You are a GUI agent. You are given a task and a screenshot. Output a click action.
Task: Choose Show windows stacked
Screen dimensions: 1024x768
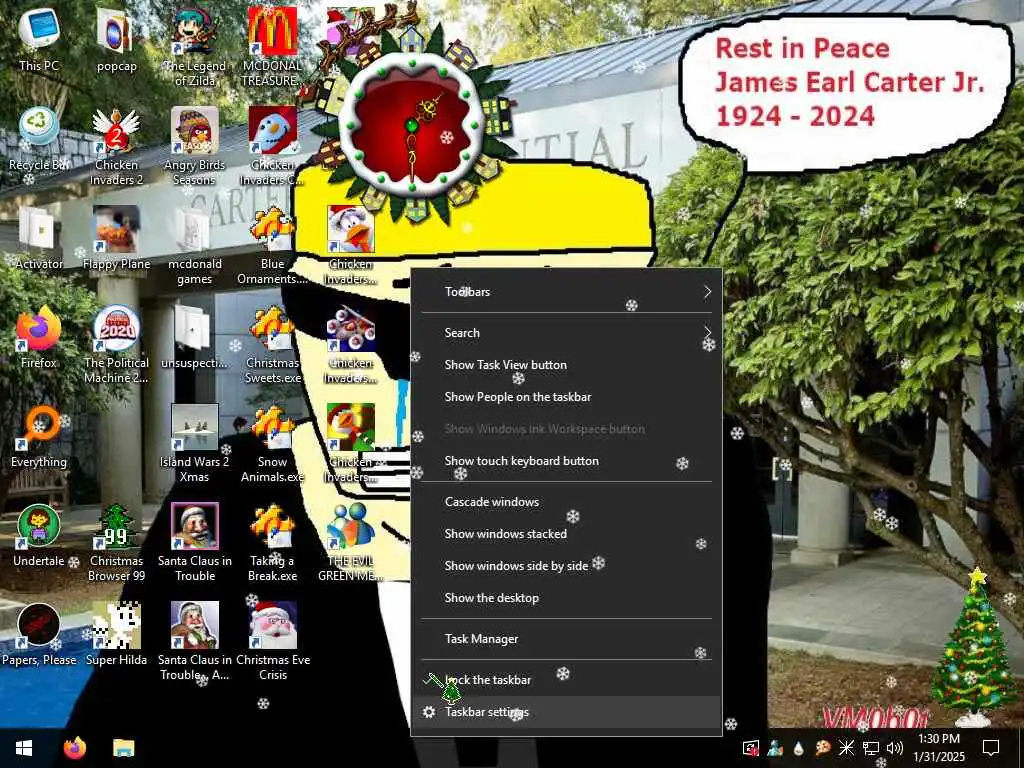pos(566,534)
